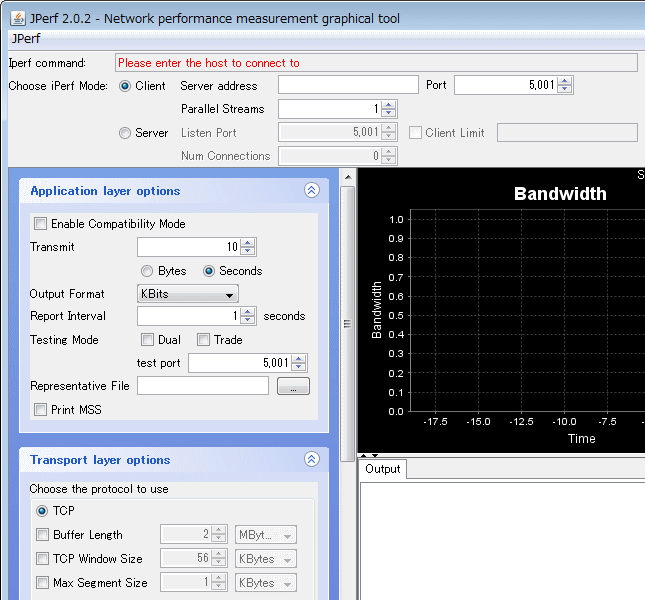Click the Report Interval value field

189,316
